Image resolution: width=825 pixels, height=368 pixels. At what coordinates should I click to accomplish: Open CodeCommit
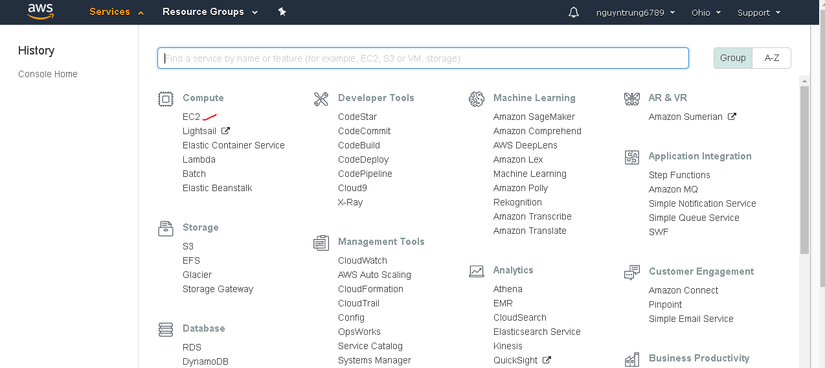pos(364,131)
